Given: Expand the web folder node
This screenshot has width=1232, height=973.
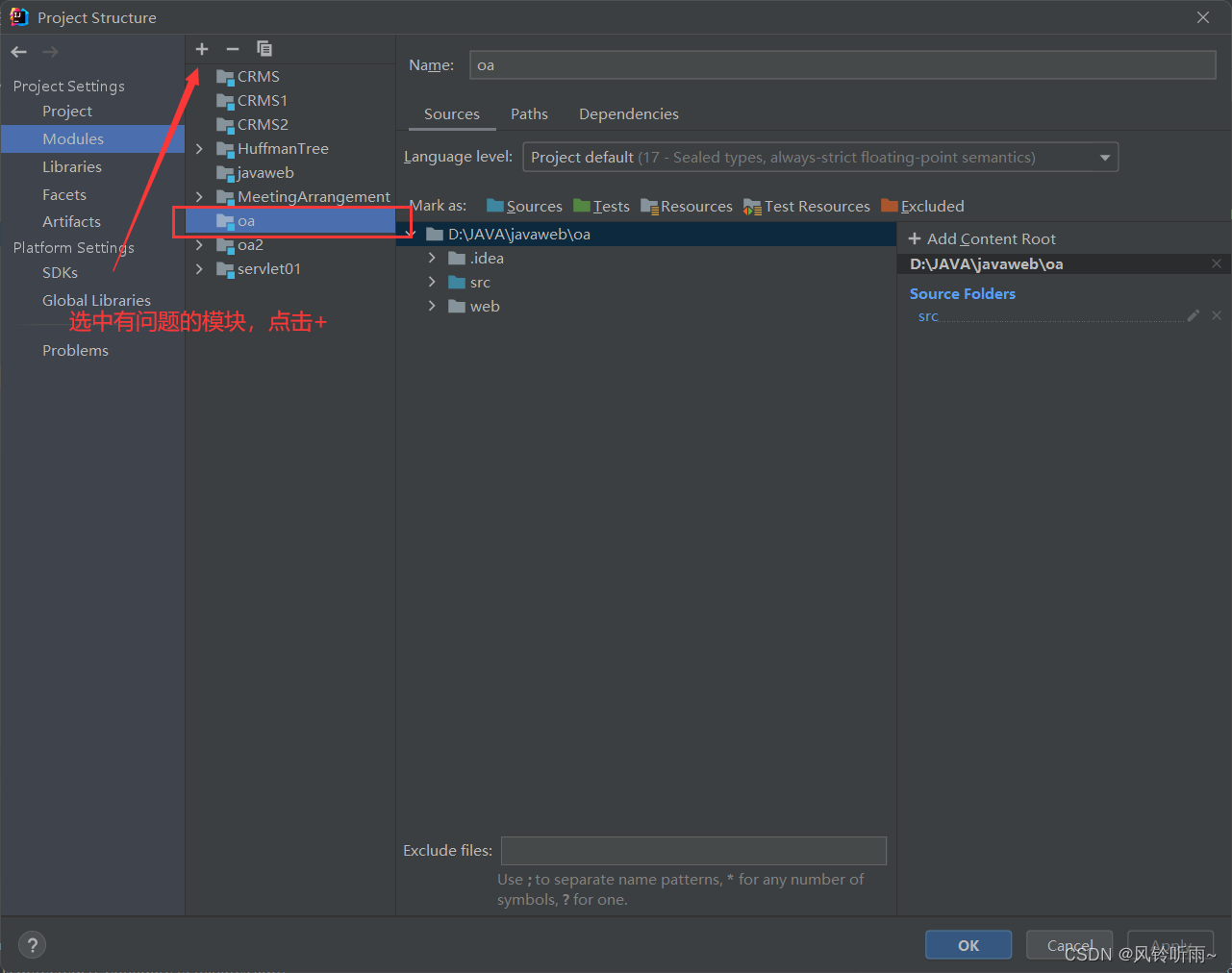Looking at the screenshot, I should pyautogui.click(x=432, y=306).
